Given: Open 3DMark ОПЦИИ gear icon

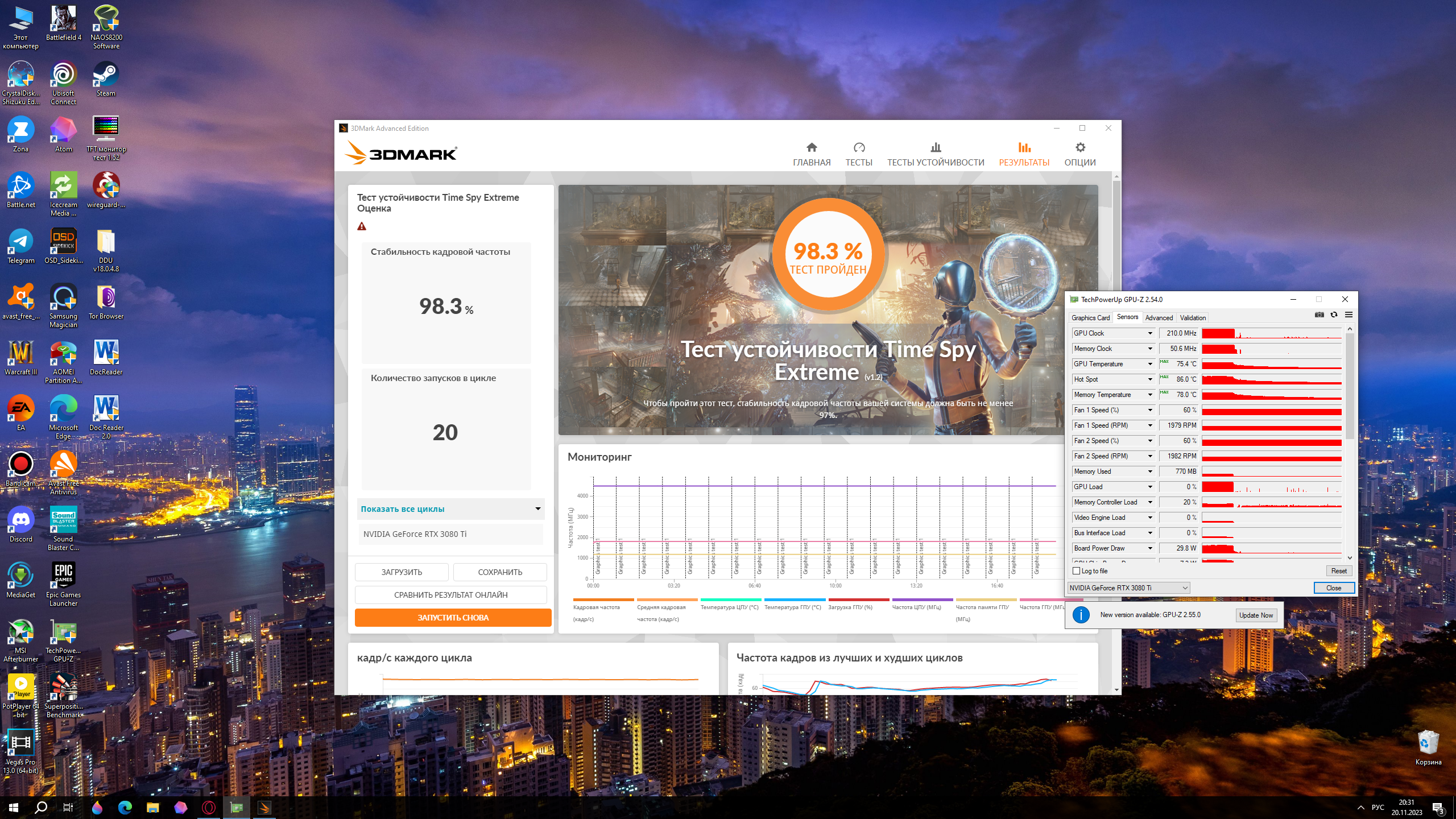Looking at the screenshot, I should (1080, 148).
